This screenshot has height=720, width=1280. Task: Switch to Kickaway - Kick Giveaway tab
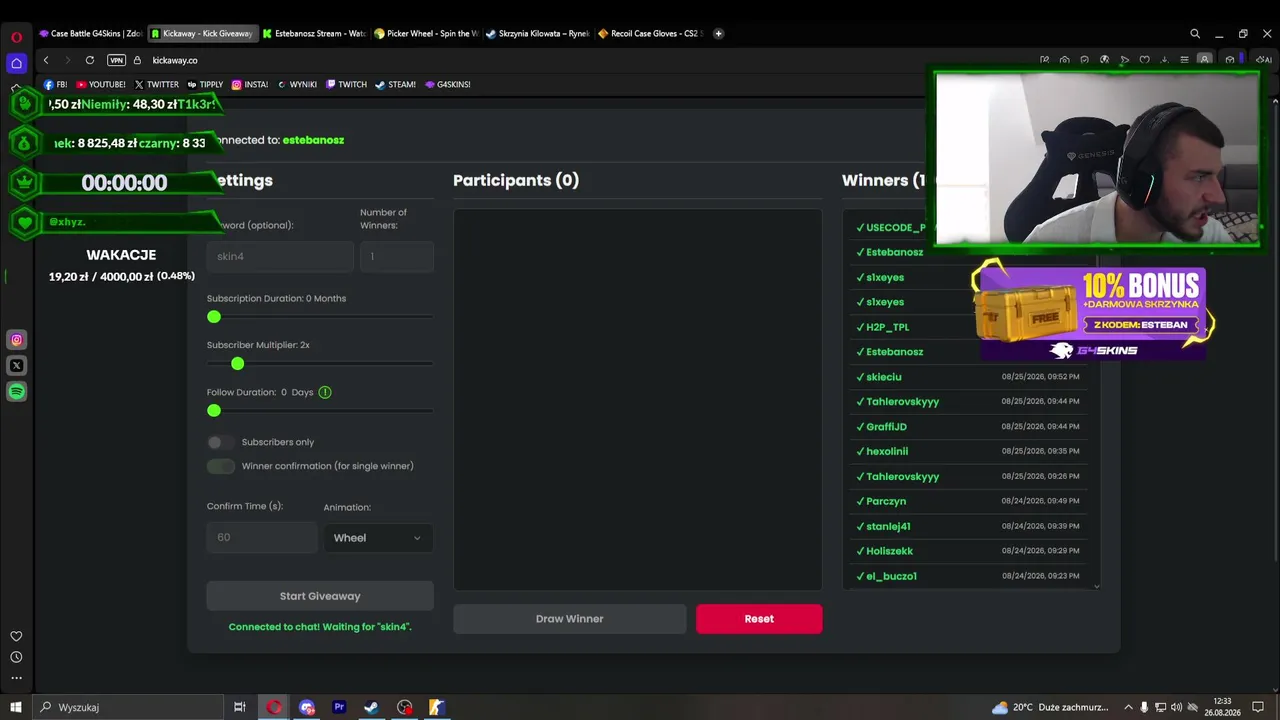pos(202,33)
